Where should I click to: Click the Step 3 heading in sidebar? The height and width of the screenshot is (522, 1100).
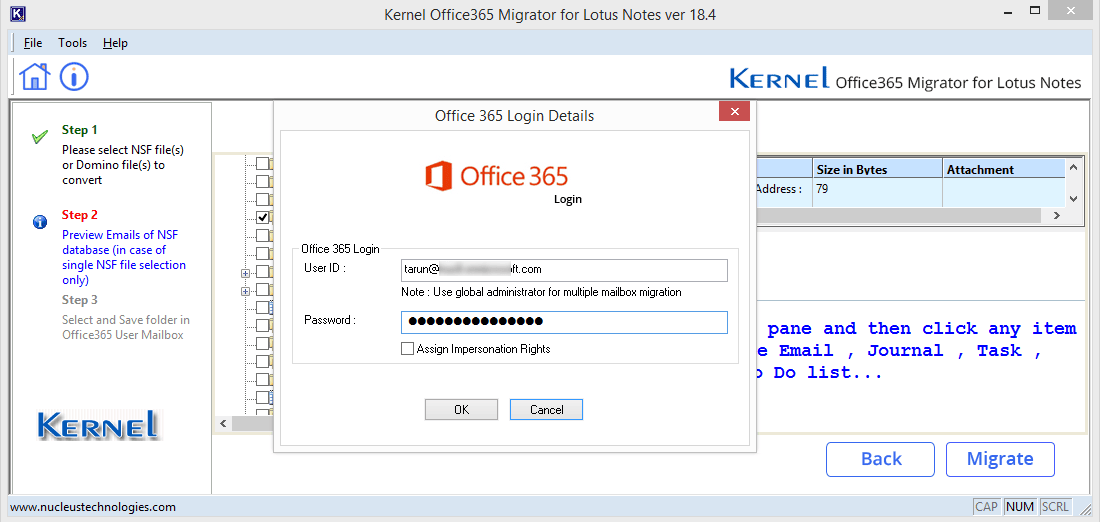79,300
